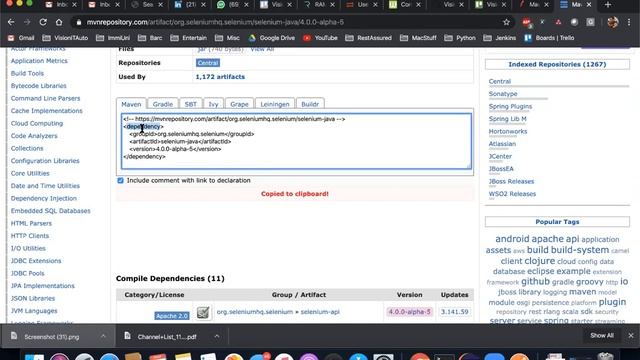640x360 pixels.
Task: Reload the current page
Action: (x=43, y=22)
